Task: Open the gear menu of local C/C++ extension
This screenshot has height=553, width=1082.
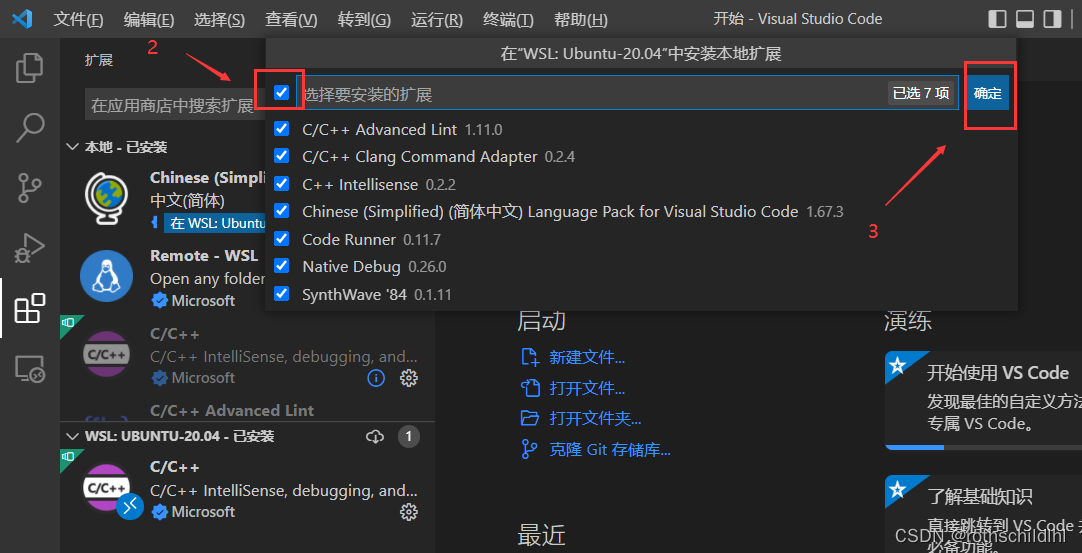Action: point(409,378)
